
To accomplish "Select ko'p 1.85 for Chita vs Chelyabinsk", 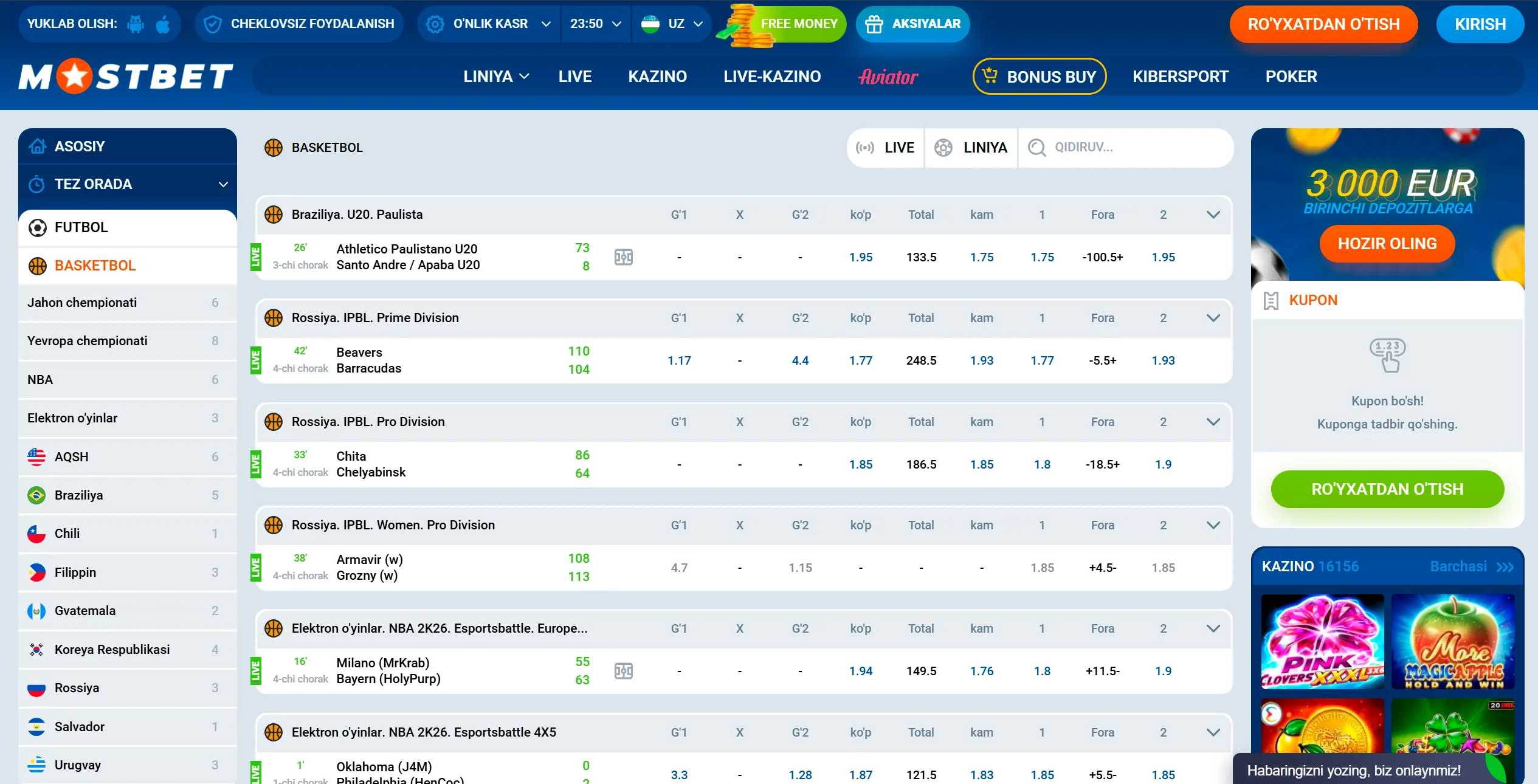I will click(x=861, y=464).
